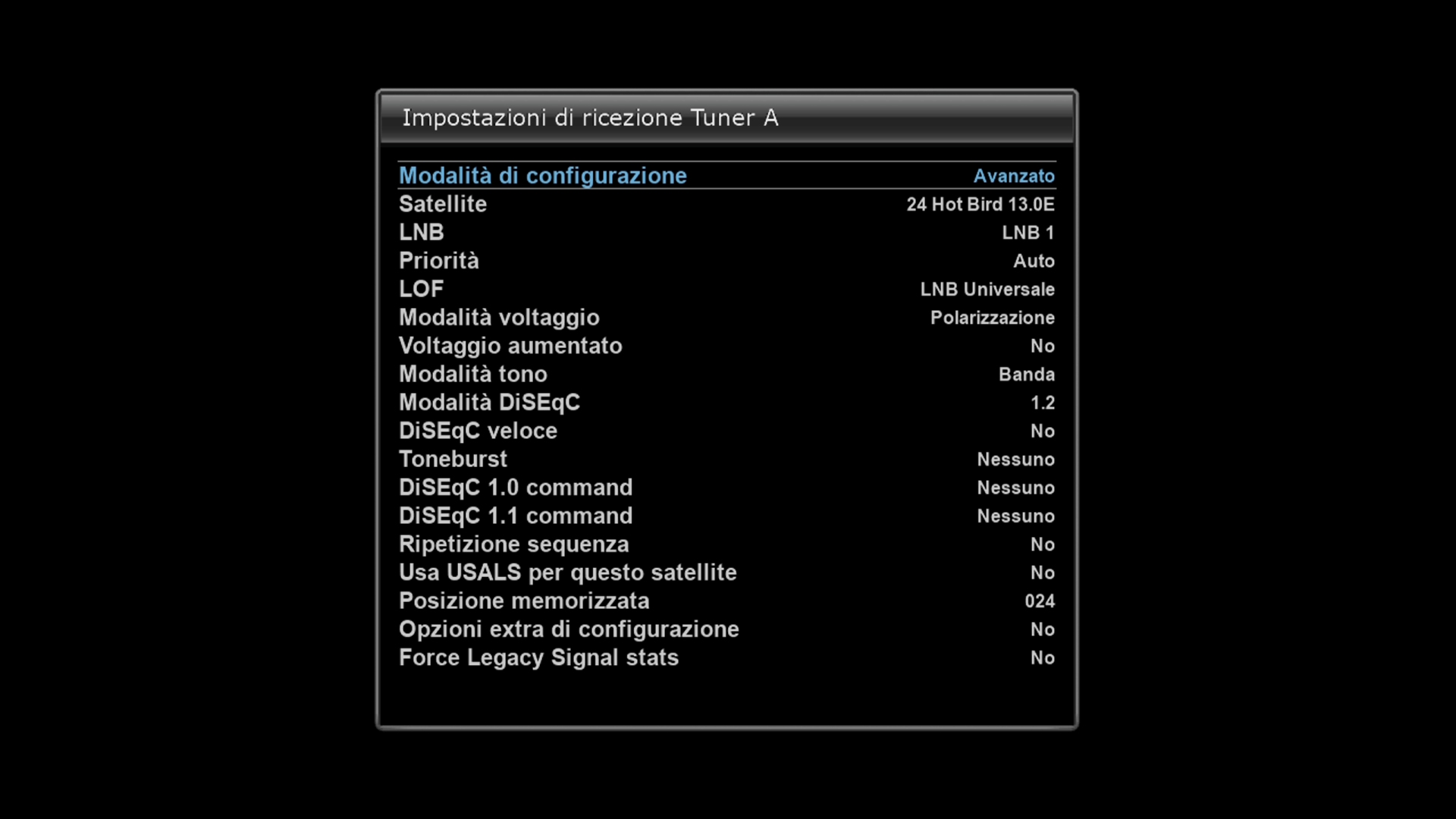Screen dimensions: 1456x819
Task: Change the 'LNB Universale' LOF value
Action: coord(987,289)
